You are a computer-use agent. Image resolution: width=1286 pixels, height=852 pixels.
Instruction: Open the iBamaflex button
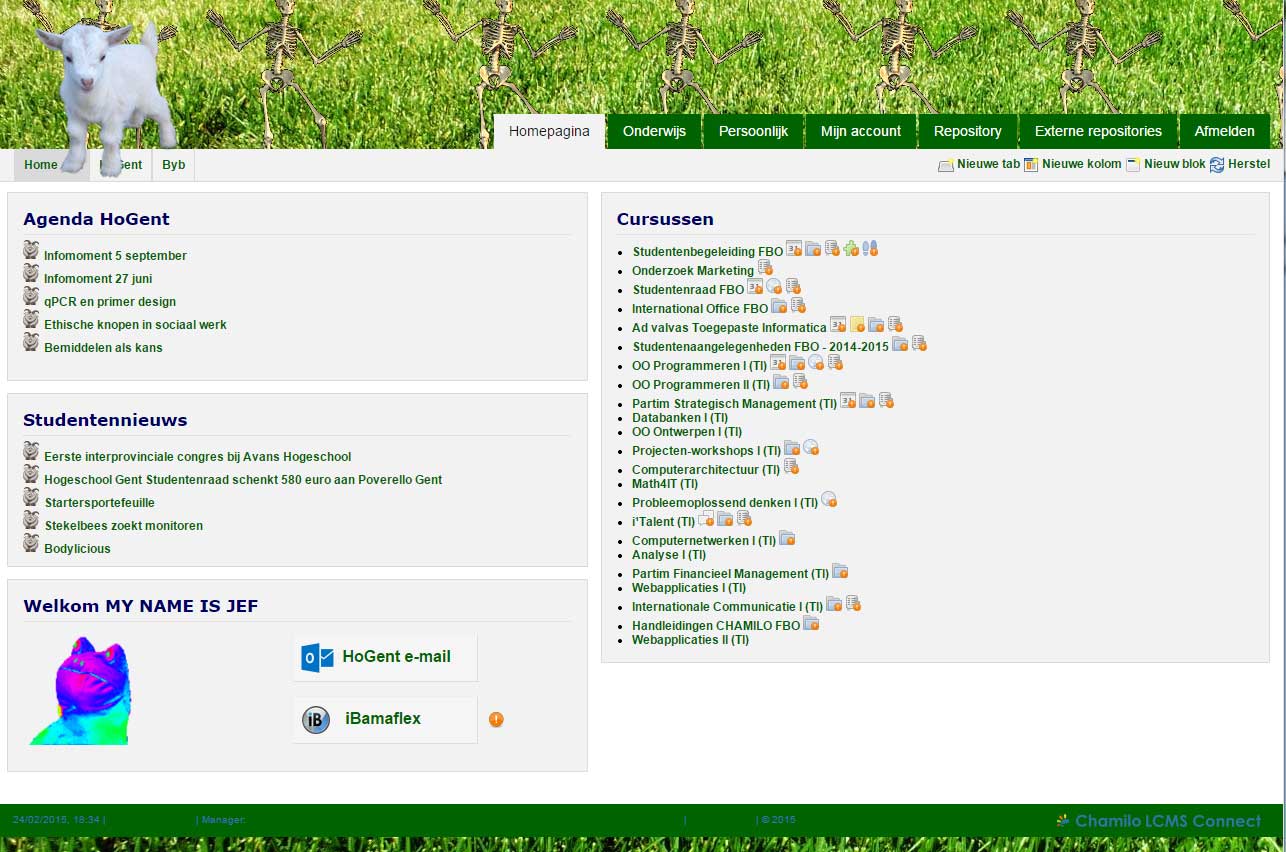[385, 720]
